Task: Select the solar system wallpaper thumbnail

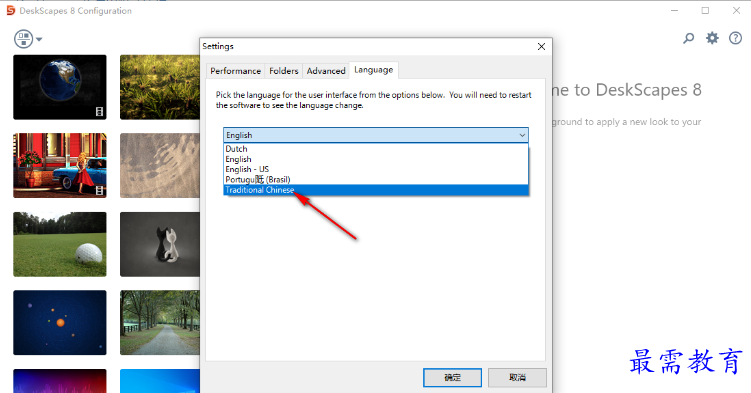Action: pos(60,323)
